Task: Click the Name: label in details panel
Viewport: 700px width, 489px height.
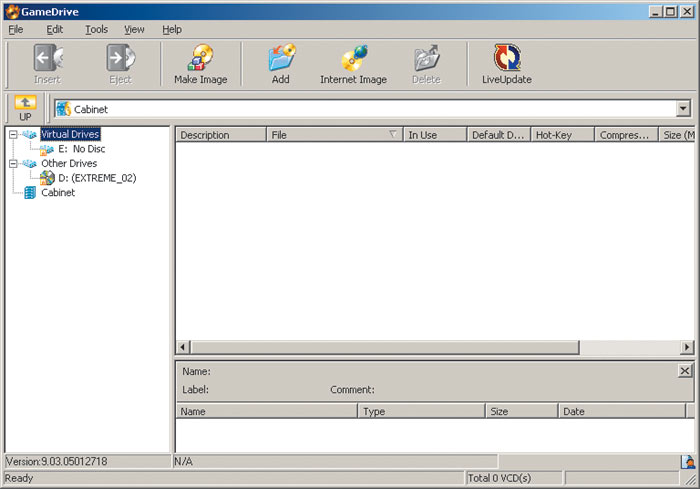Action: 196,371
